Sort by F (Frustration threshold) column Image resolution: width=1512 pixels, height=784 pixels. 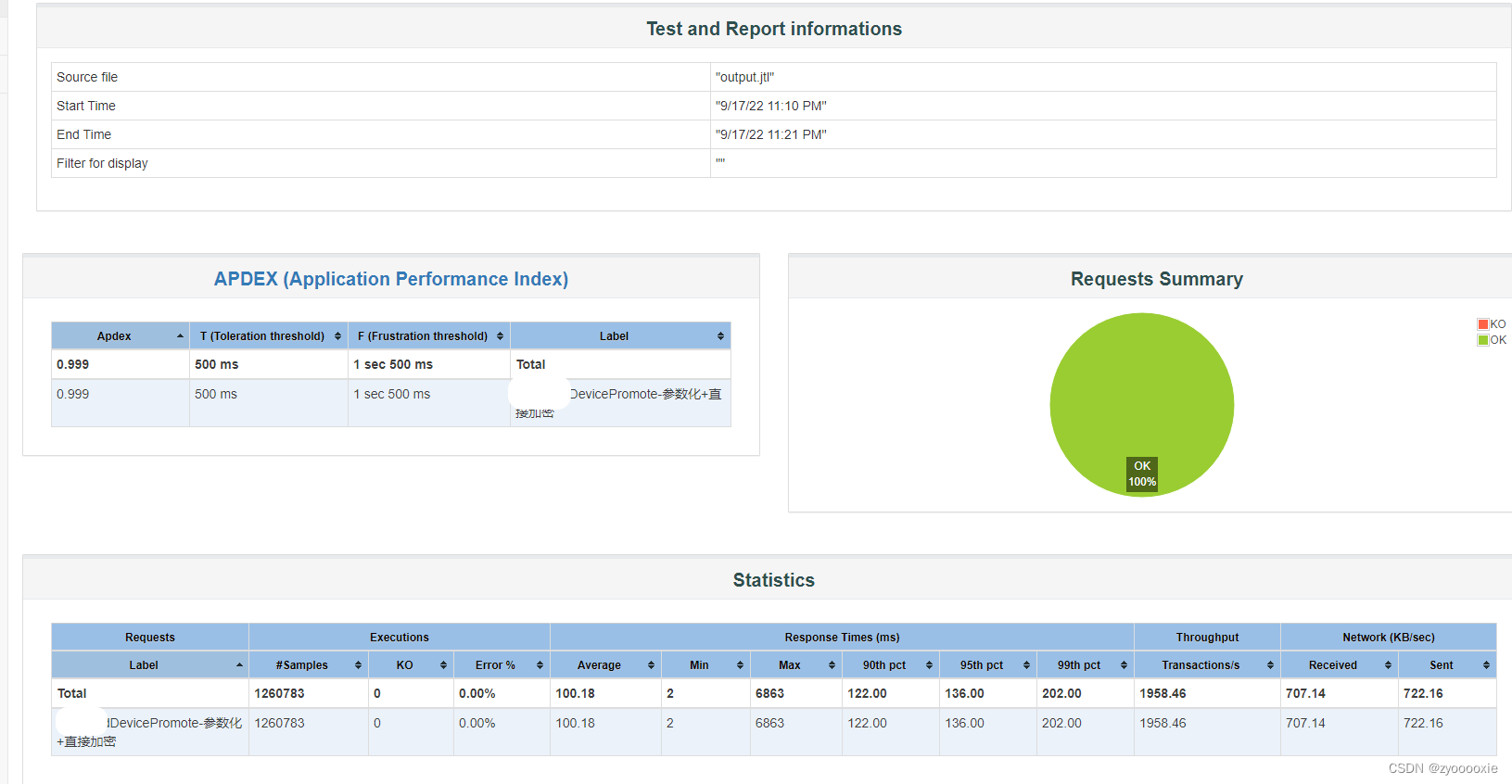[x=429, y=335]
